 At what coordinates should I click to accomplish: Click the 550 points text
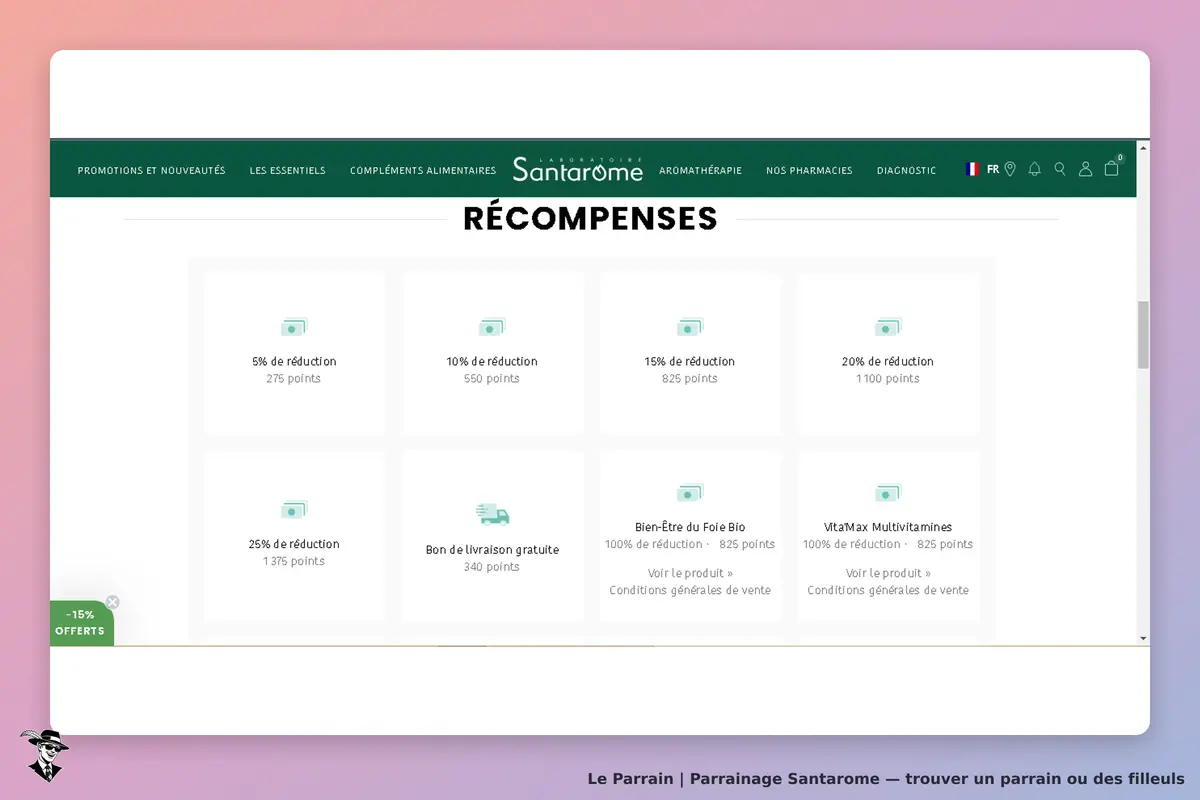tap(492, 379)
